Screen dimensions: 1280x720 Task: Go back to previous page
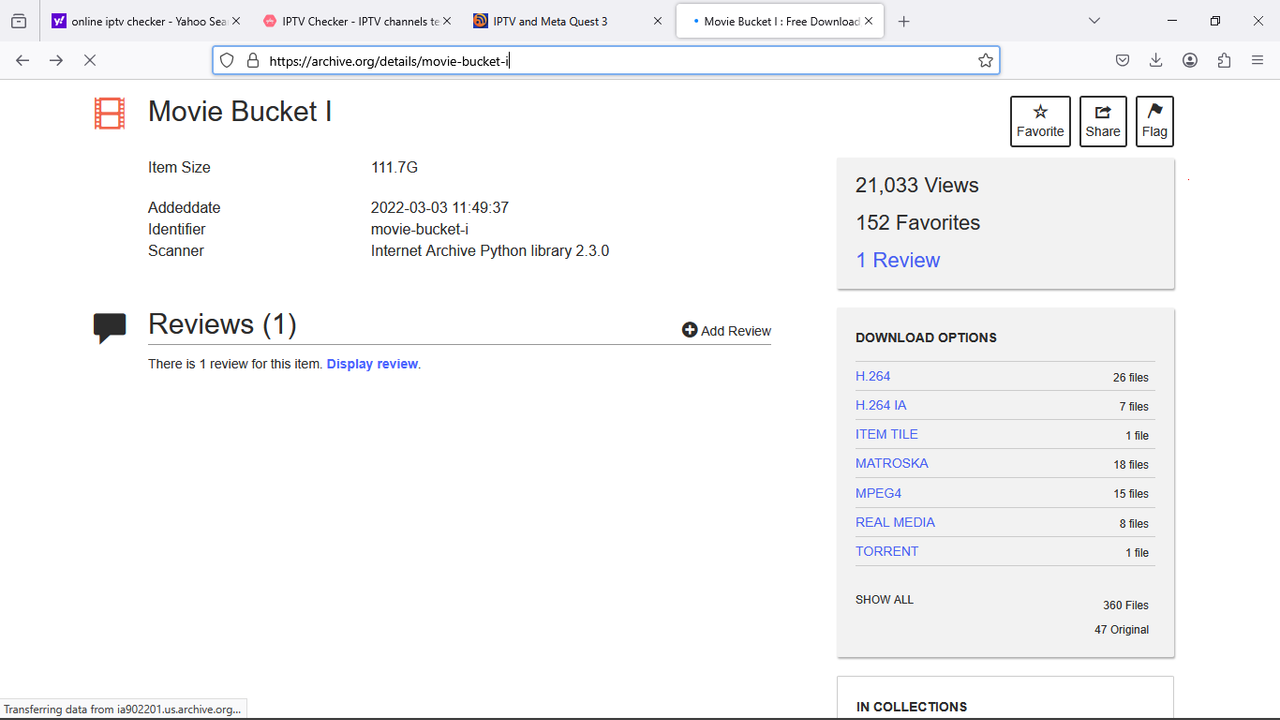click(x=22, y=61)
